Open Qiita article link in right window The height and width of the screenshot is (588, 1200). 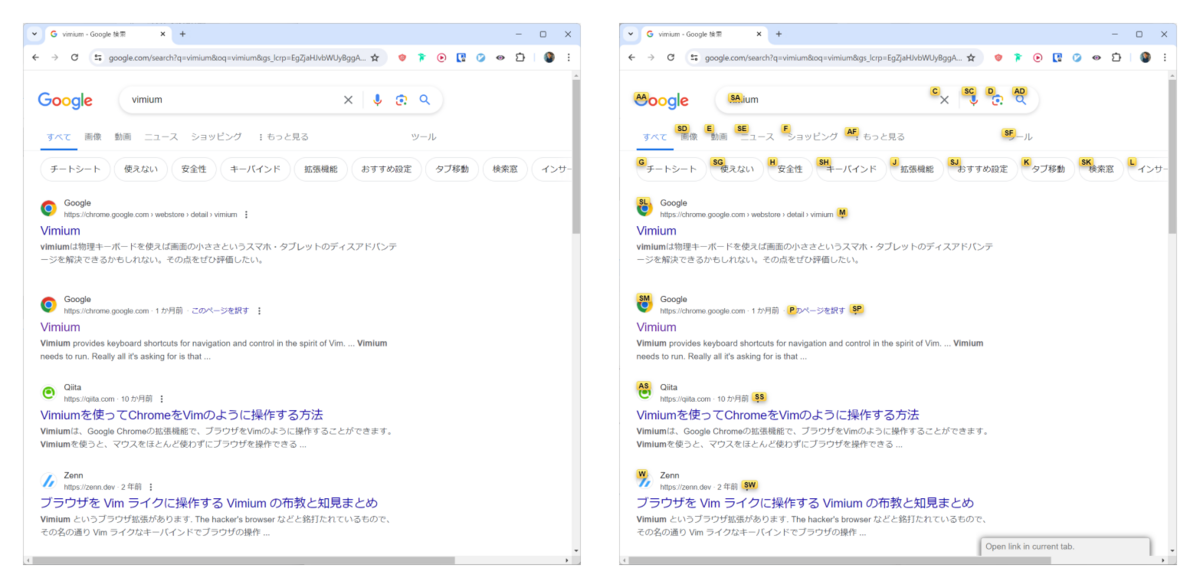tap(777, 415)
